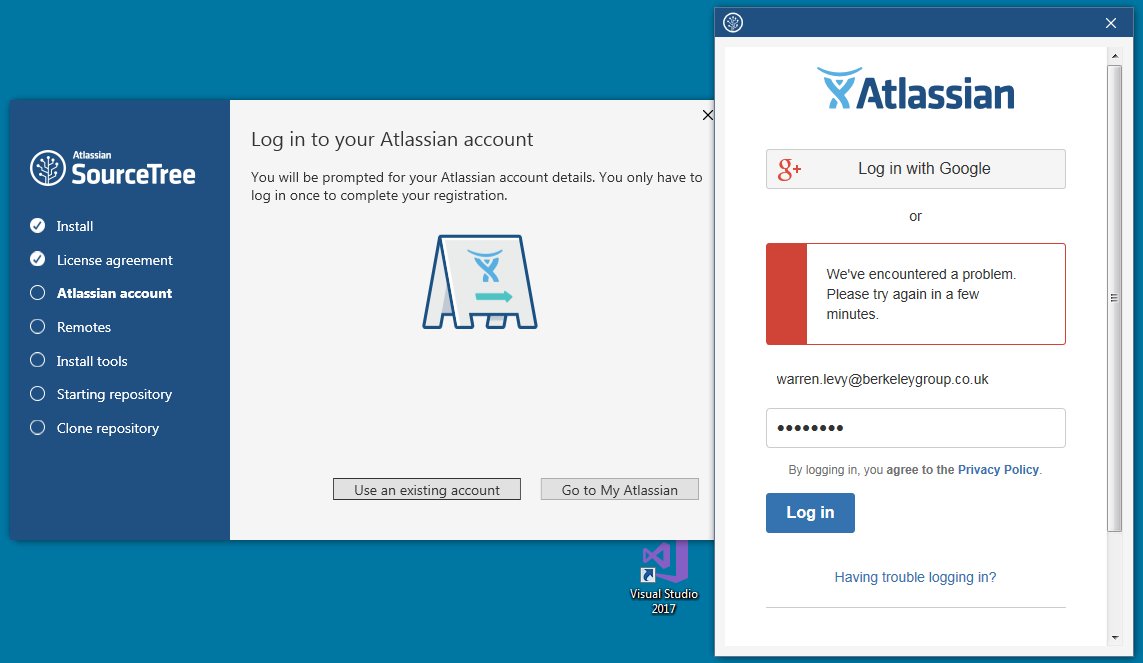Select the Clone repository step circle
This screenshot has height=663, width=1143.
37,428
